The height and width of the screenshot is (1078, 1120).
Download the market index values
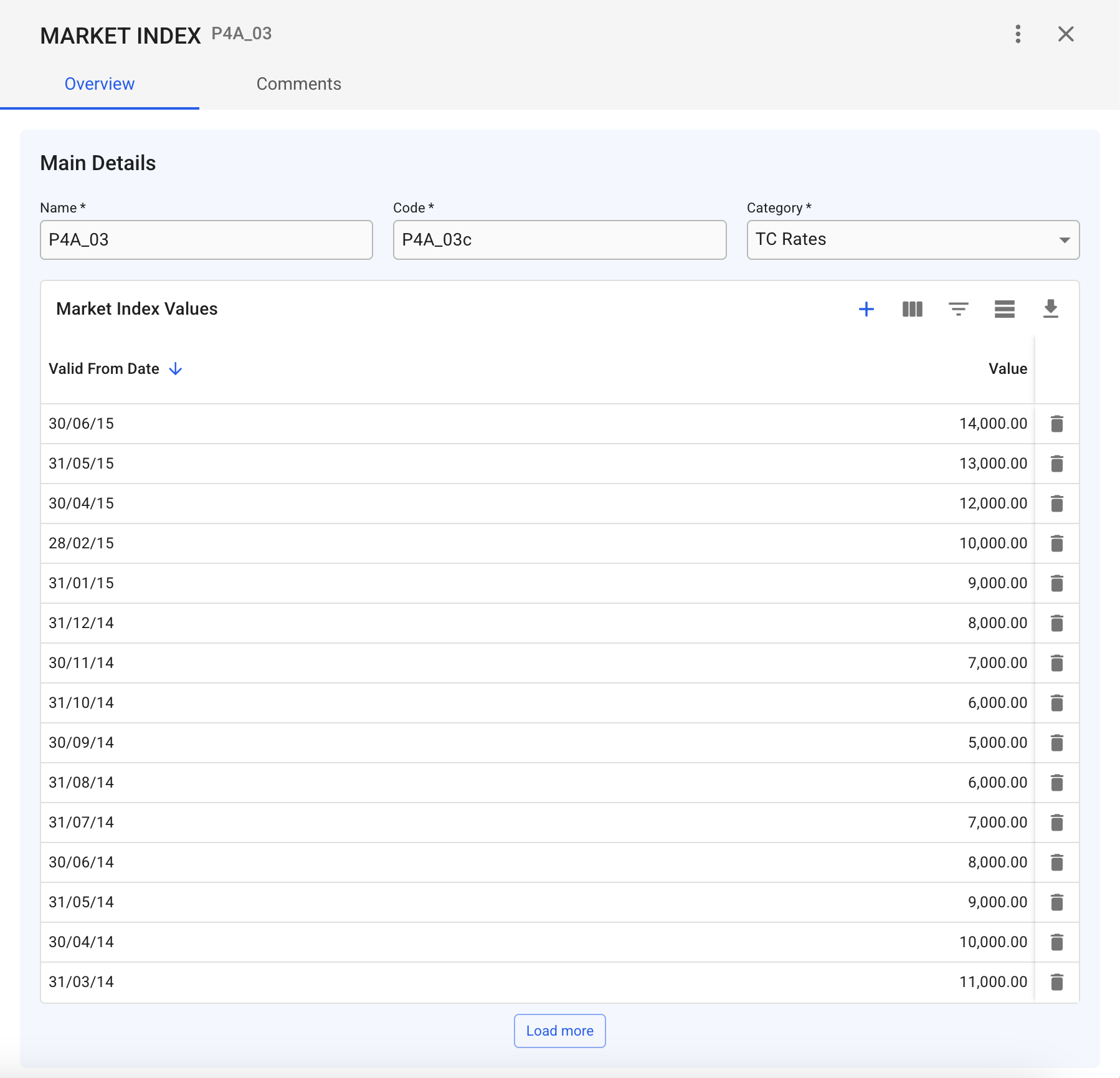pyautogui.click(x=1050, y=309)
